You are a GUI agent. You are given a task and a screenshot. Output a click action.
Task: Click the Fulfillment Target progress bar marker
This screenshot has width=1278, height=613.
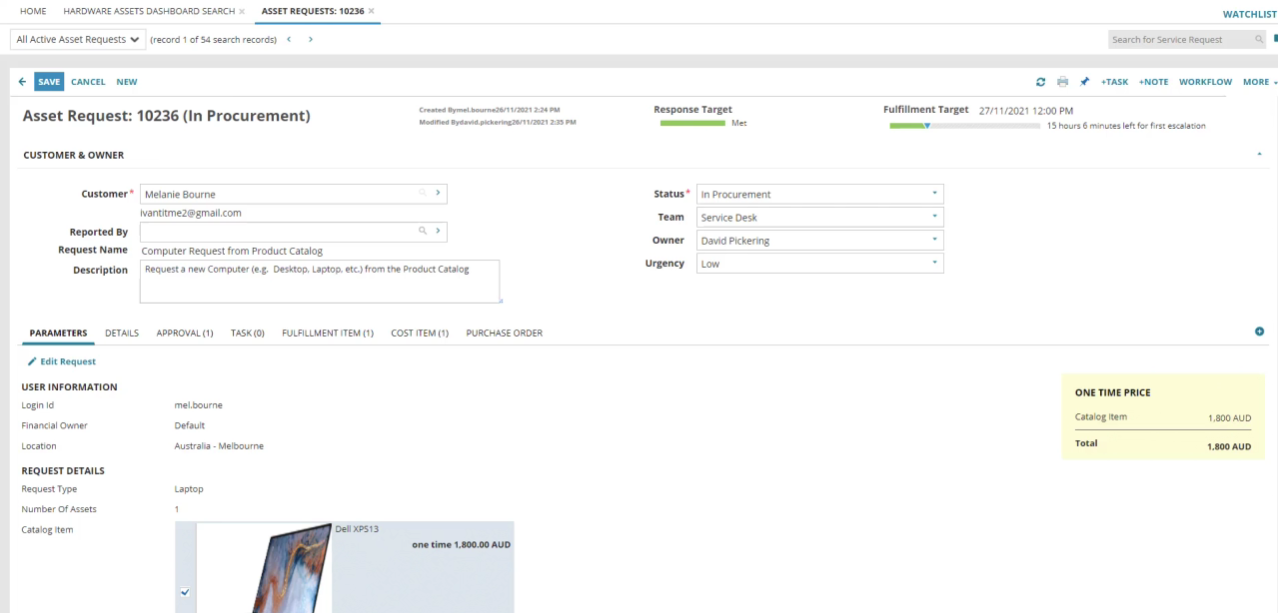927,126
